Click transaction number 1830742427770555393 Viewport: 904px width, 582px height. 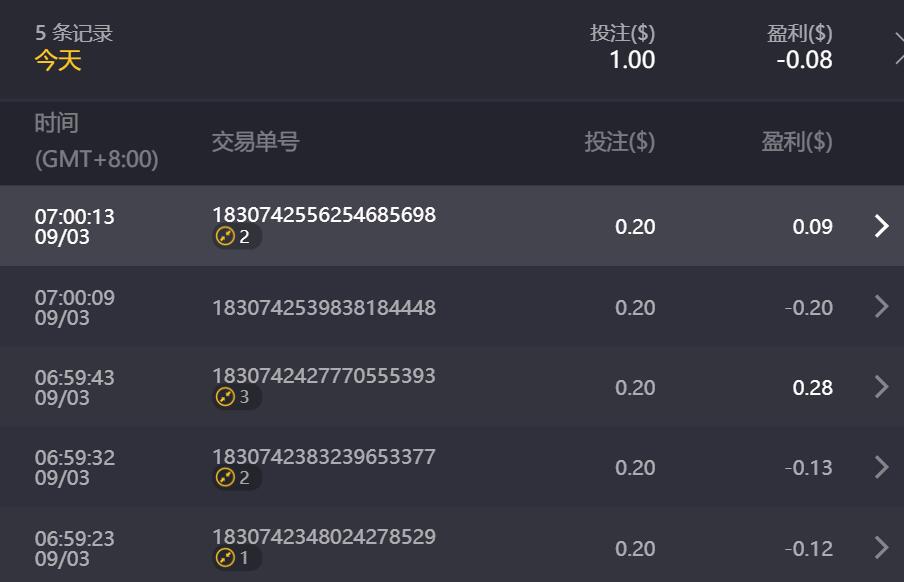(323, 376)
